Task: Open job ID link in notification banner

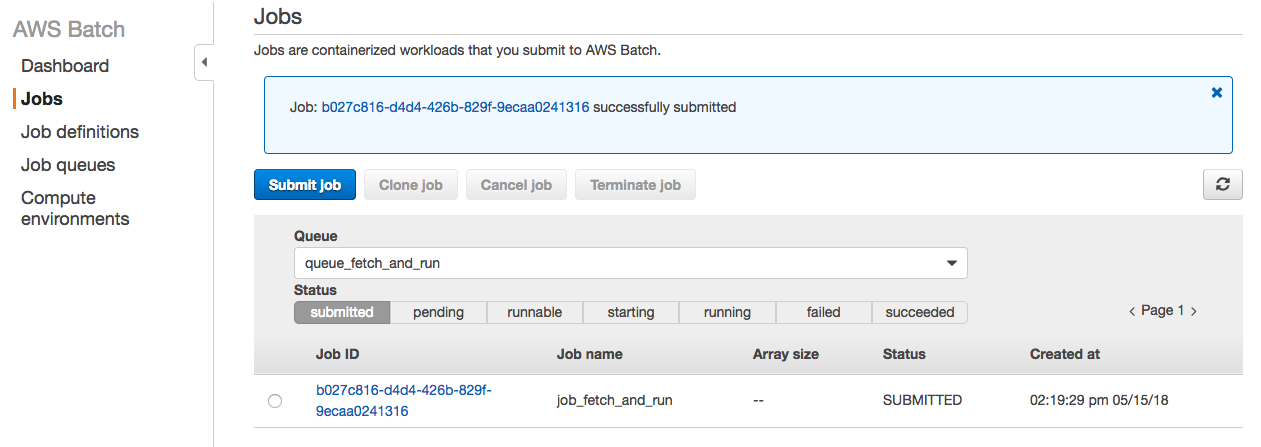Action: tap(455, 107)
